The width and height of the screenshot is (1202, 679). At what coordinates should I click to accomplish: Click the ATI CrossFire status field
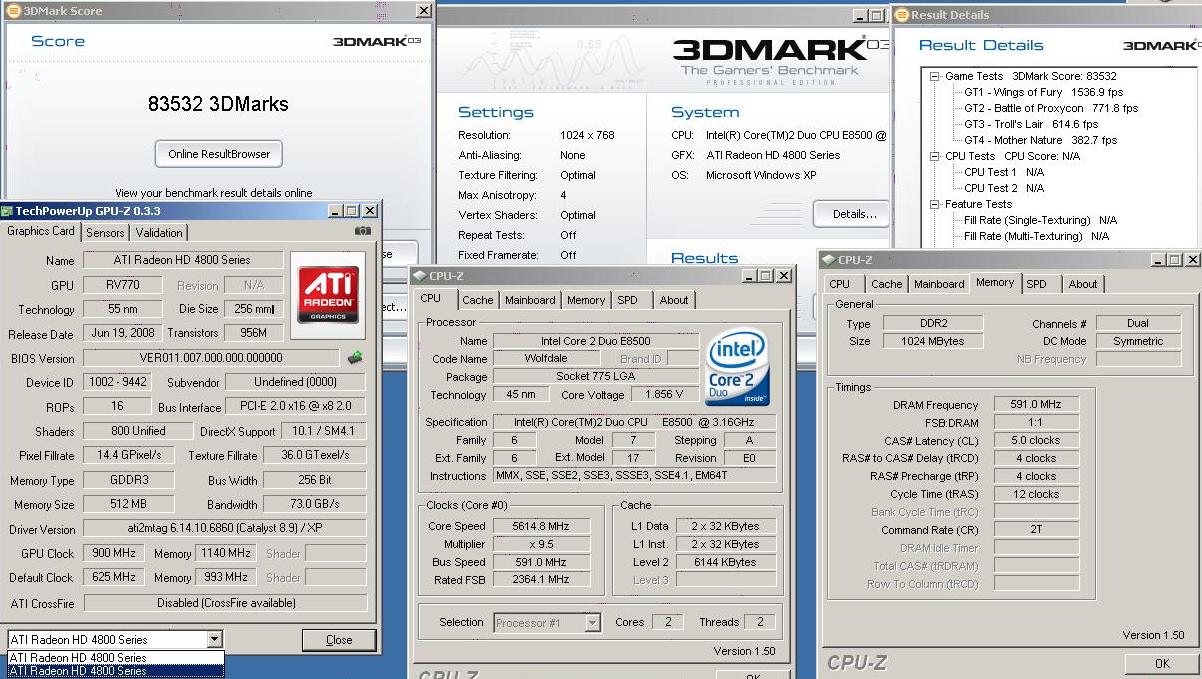click(225, 603)
